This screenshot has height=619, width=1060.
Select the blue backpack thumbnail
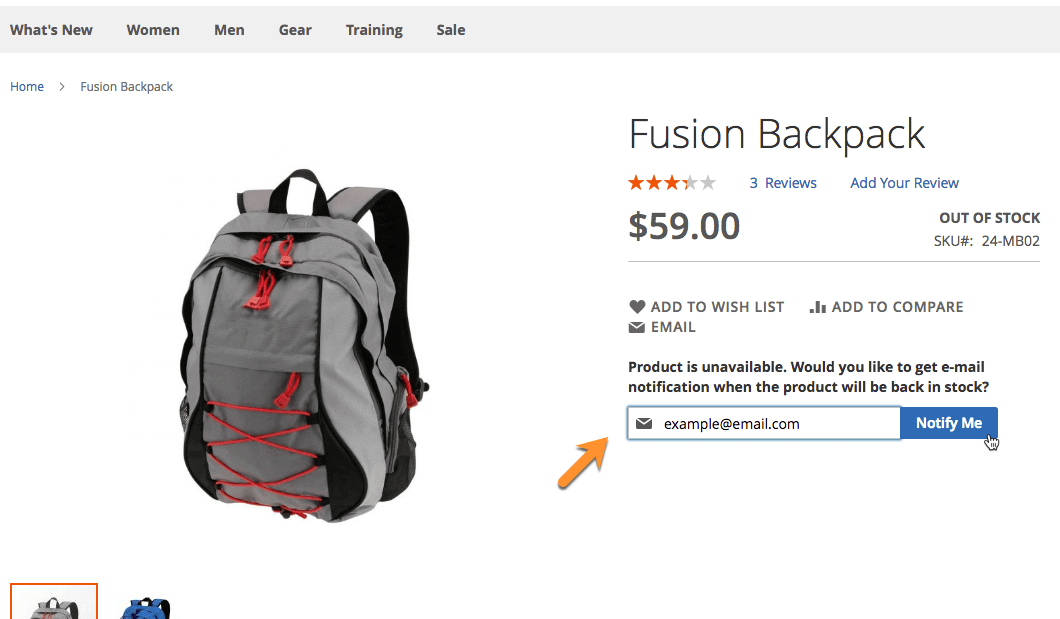(x=145, y=606)
